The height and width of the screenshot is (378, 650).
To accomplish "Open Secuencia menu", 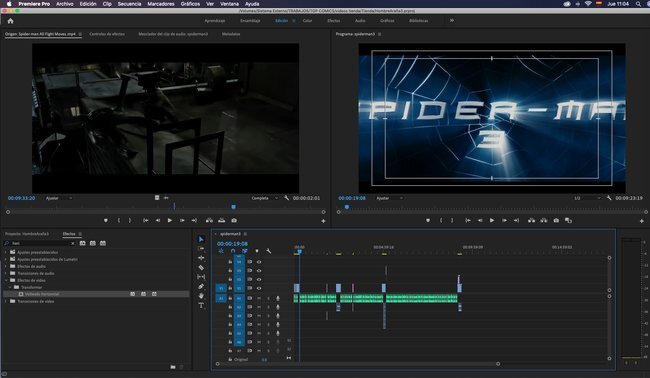I will (x=129, y=4).
